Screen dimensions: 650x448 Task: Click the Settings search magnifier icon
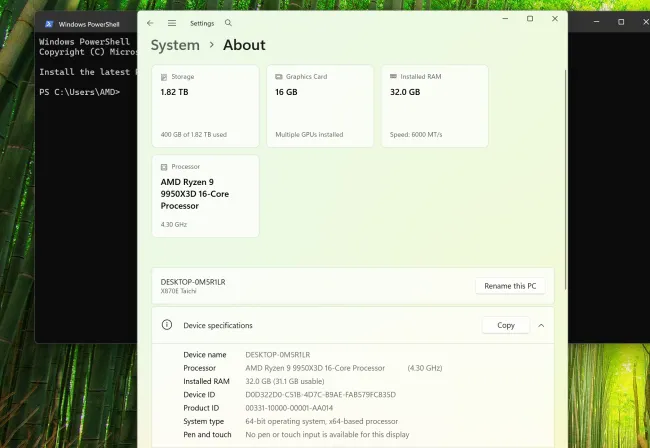coord(228,22)
